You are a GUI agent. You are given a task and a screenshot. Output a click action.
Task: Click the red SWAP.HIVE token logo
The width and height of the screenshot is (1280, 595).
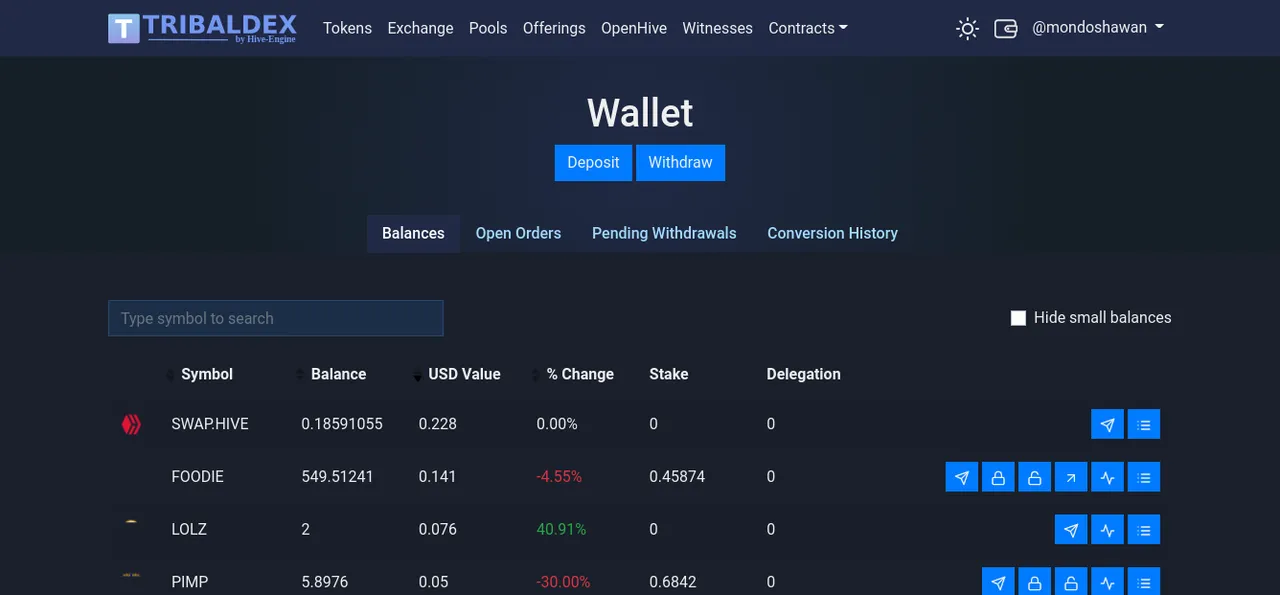tap(131, 425)
